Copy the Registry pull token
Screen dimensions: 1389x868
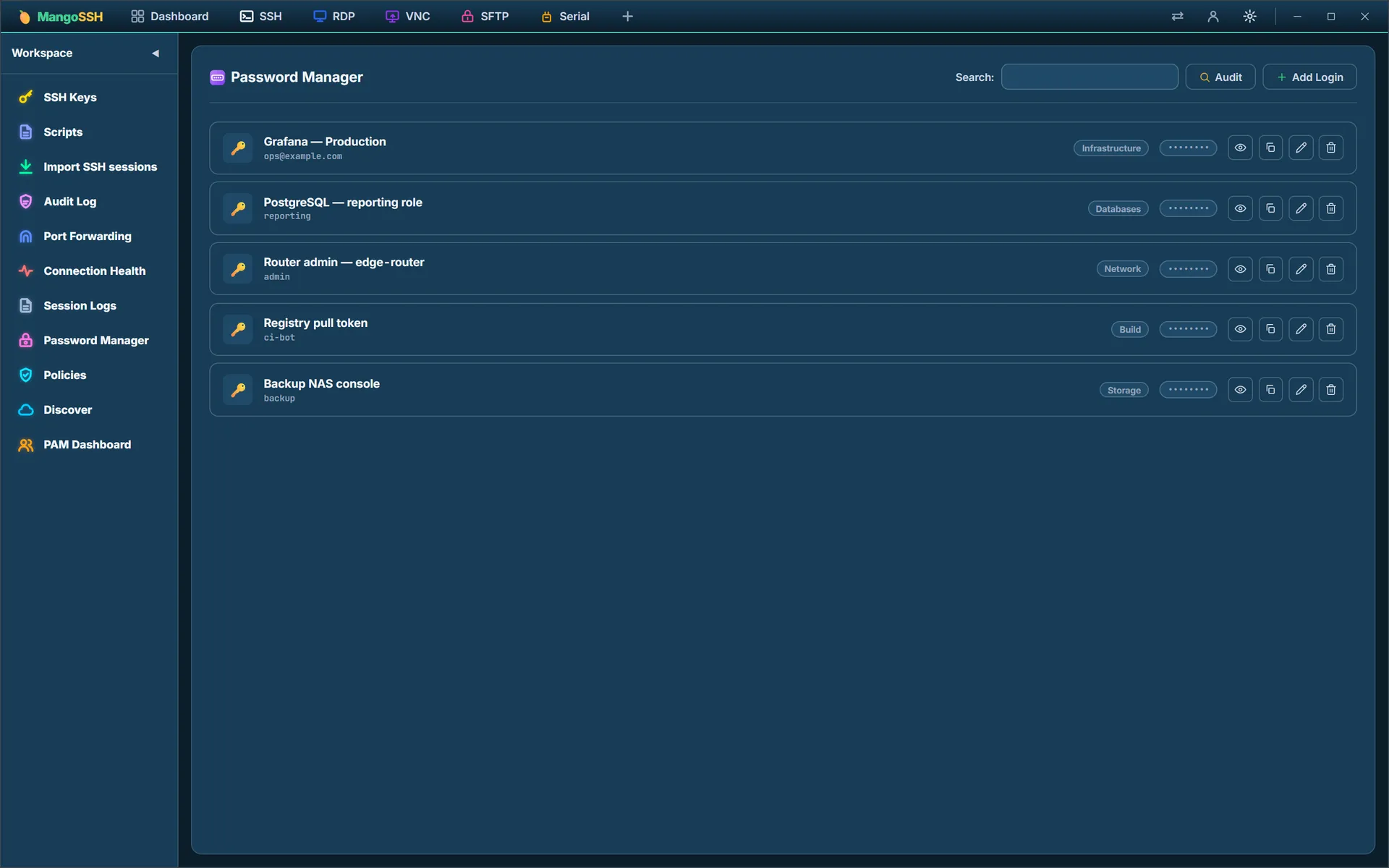(1270, 329)
